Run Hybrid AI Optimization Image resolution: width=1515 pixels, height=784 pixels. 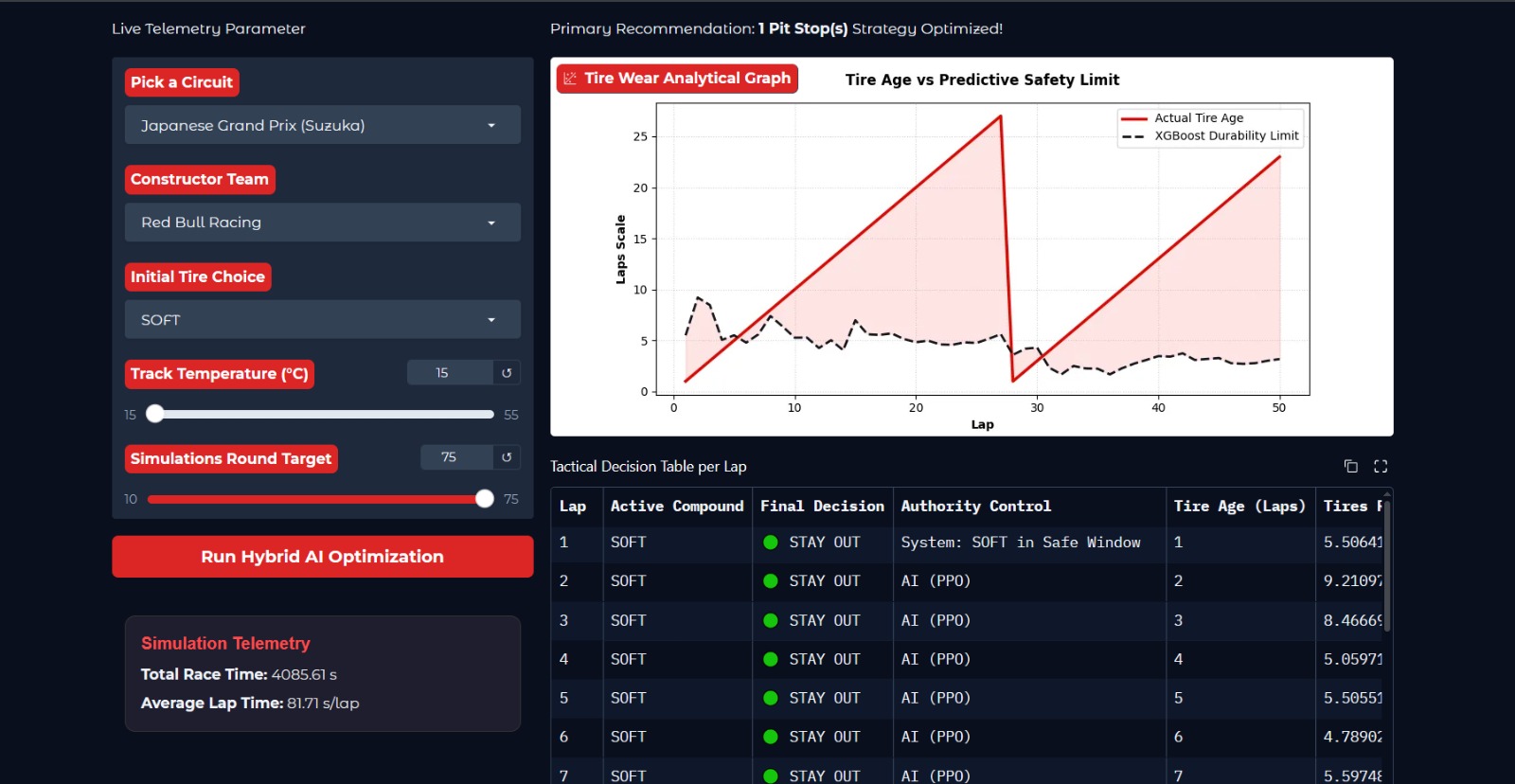tap(323, 557)
